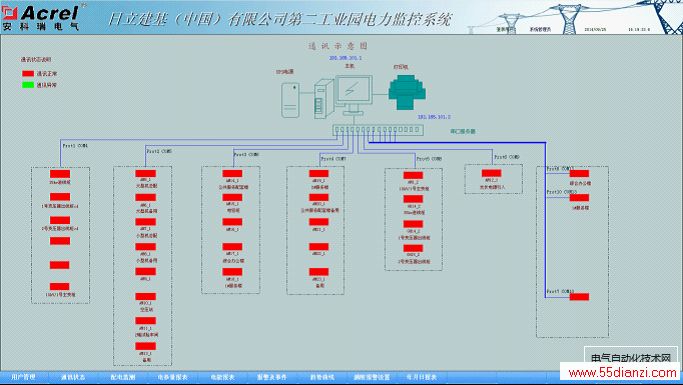This screenshot has height=385, width=683.
Task: Click the UPS power supply icon
Action: point(290,100)
